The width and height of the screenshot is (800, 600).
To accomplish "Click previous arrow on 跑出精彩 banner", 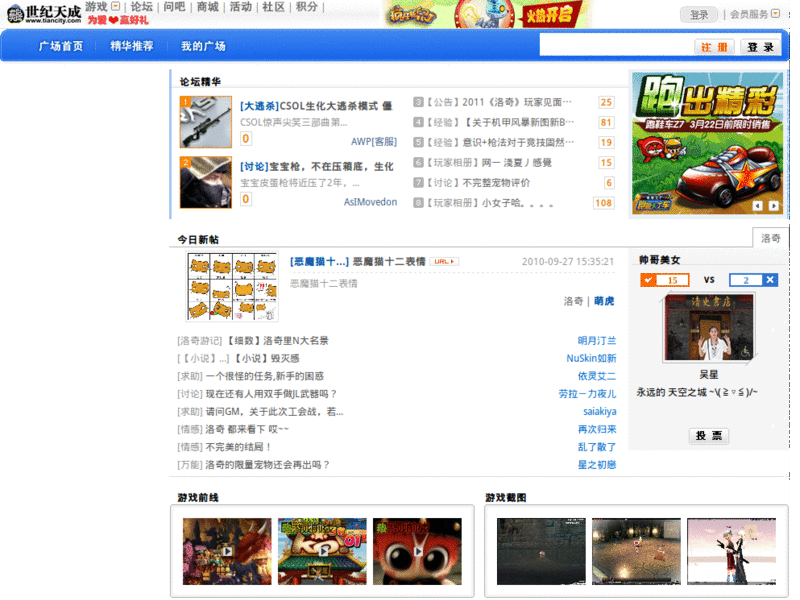I will 758,206.
